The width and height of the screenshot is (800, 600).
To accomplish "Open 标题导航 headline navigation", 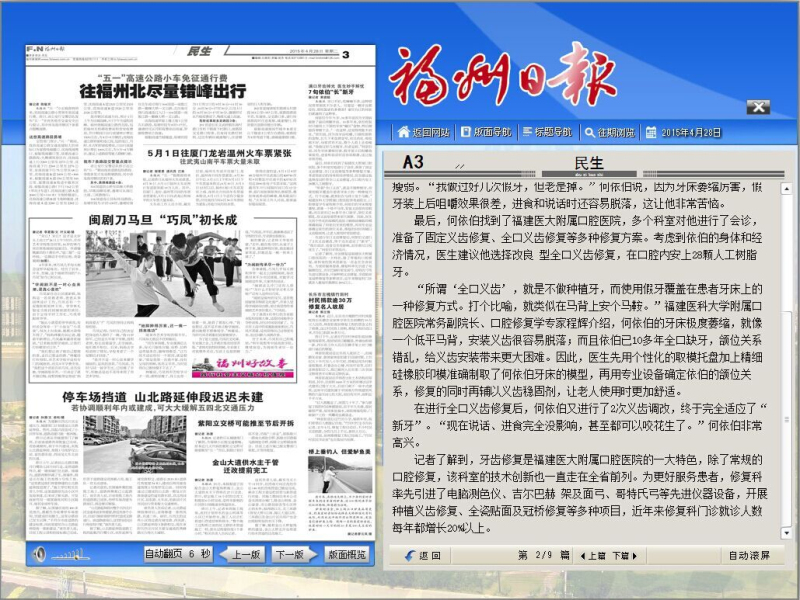I will (x=548, y=132).
